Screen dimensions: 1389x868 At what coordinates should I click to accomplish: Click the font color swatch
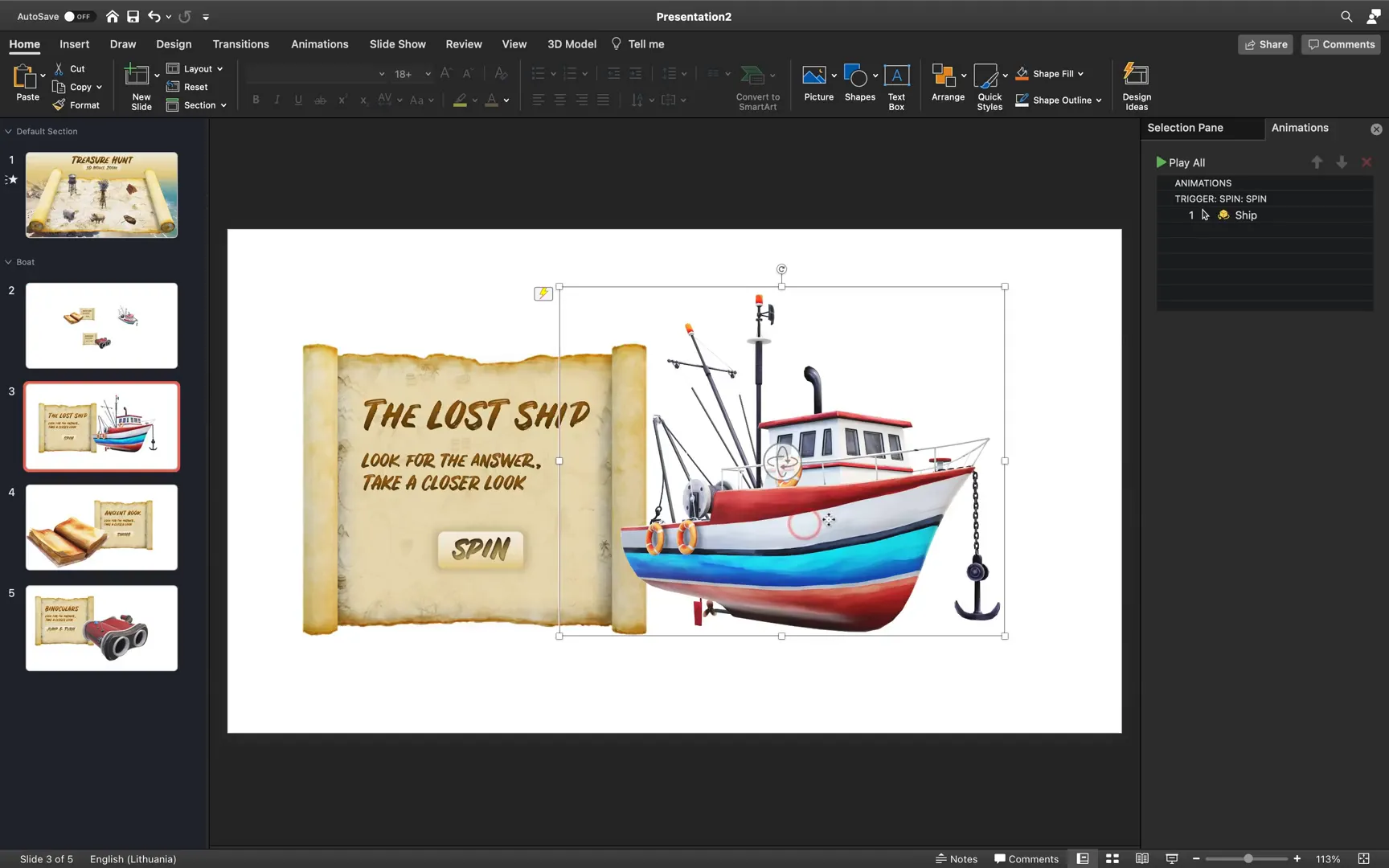pyautogui.click(x=491, y=100)
